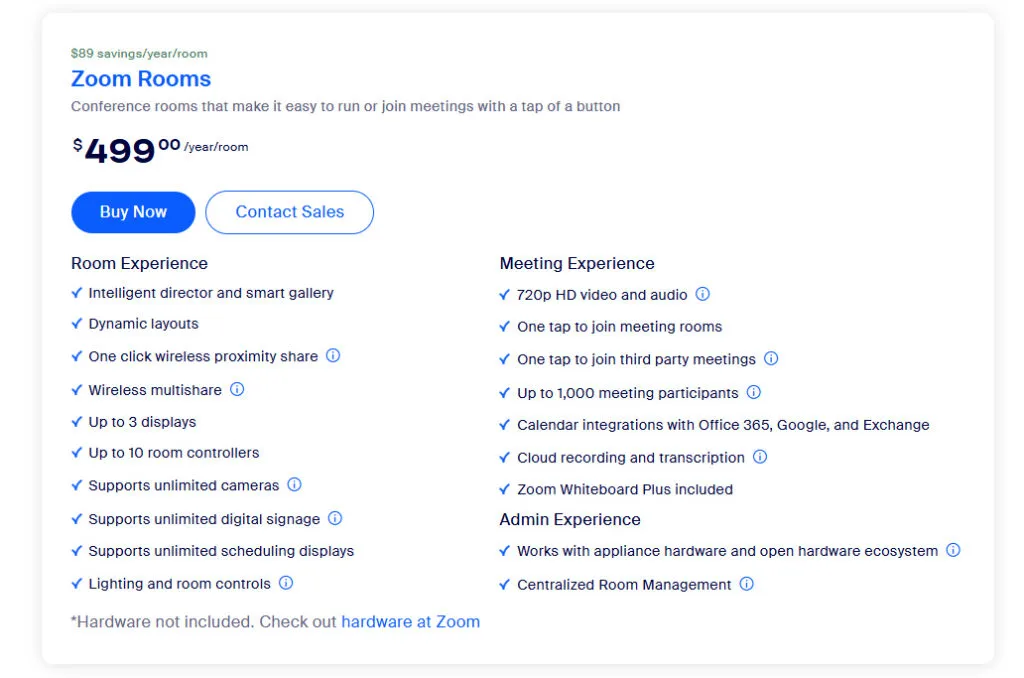Screen dimensions: 1024x678
Task: Click the Cloud recording and transcription info icon
Action: (x=760, y=456)
